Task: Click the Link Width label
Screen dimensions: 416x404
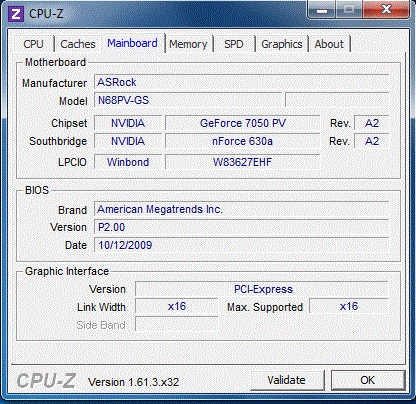Action: (101, 307)
